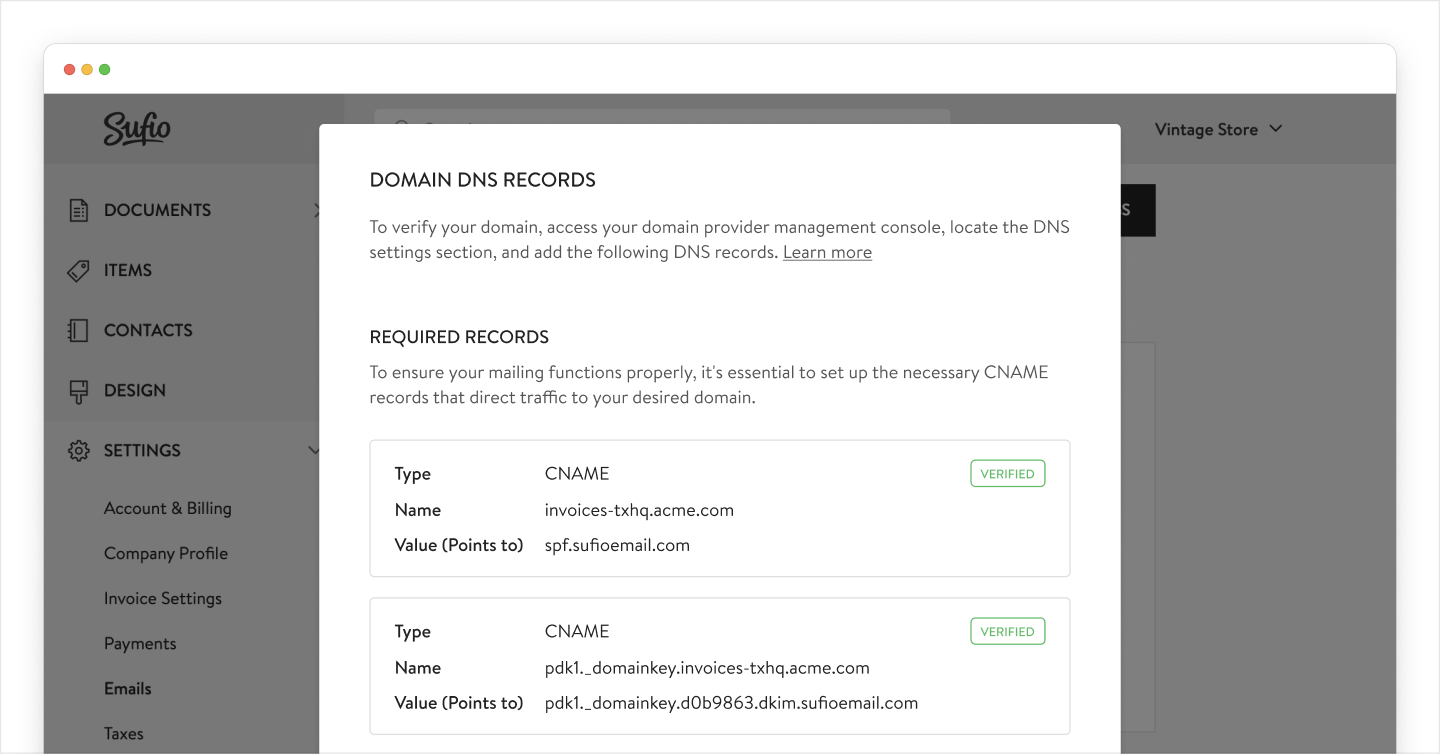Viewport: 1440px width, 754px height.
Task: Select the Documents icon in sidebar
Action: (80, 210)
